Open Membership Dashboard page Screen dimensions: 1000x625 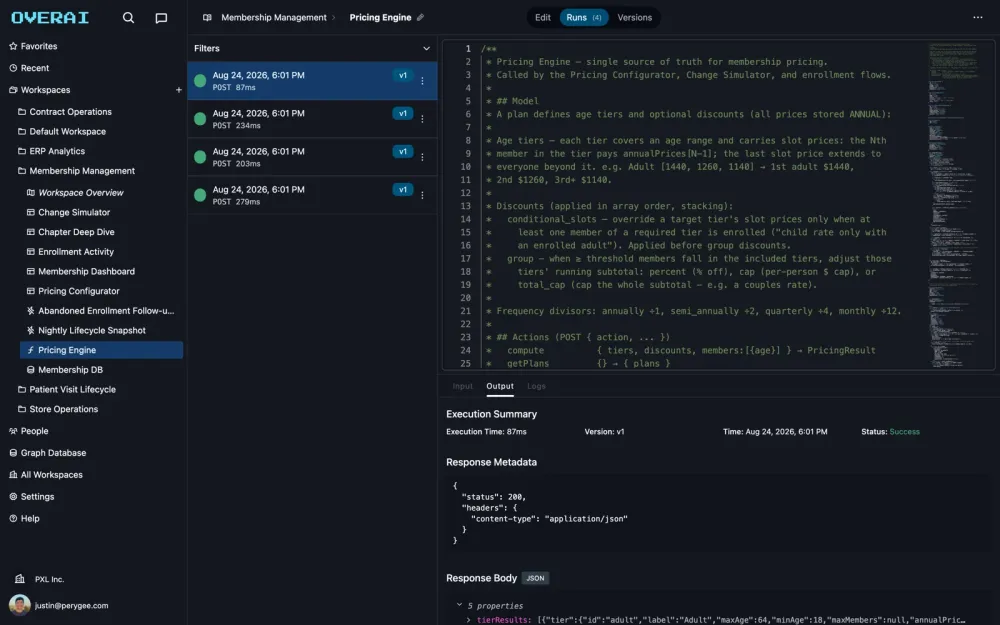click(x=86, y=272)
